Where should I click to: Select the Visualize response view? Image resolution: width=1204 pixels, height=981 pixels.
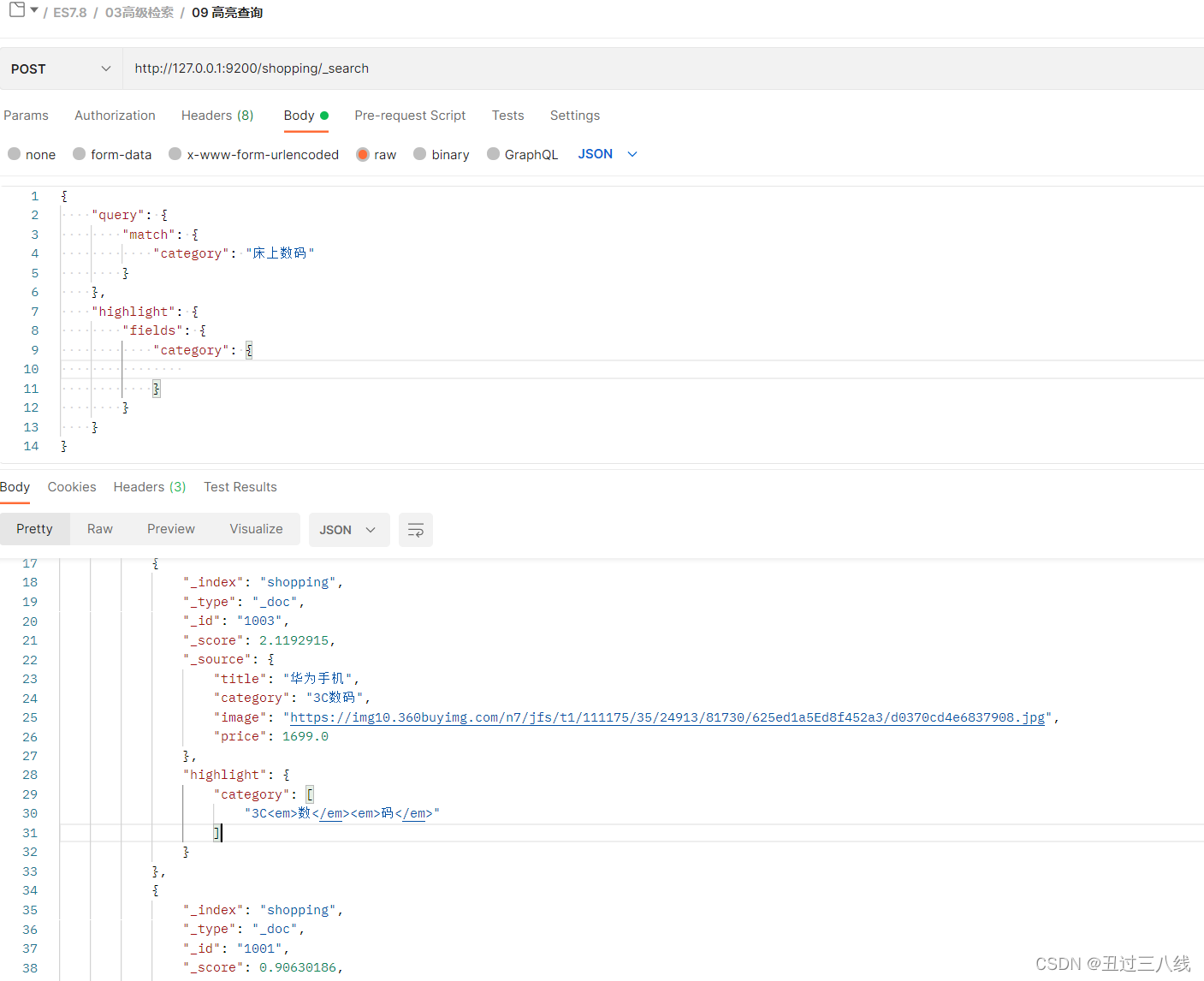point(256,529)
